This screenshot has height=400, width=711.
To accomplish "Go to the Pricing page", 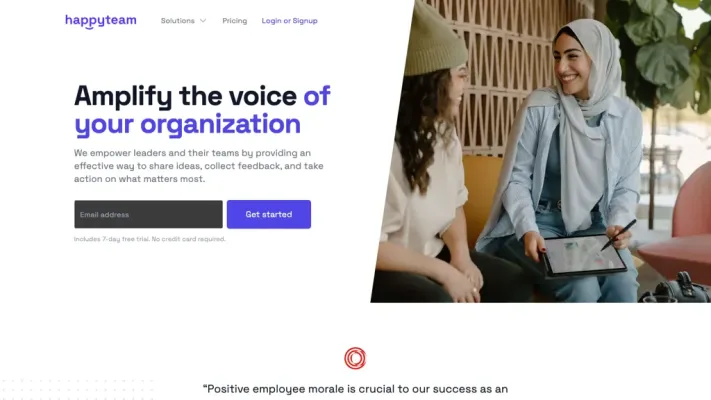I will tap(234, 21).
